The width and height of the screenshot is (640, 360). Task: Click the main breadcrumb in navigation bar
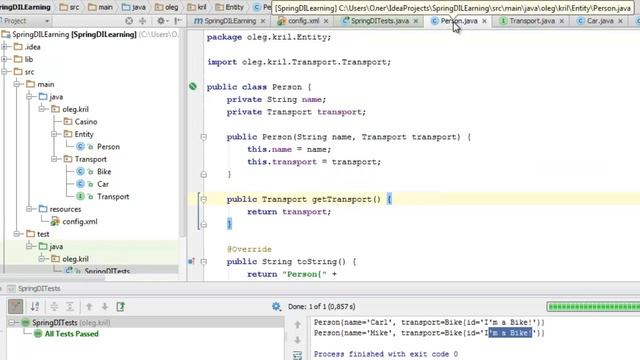point(100,7)
